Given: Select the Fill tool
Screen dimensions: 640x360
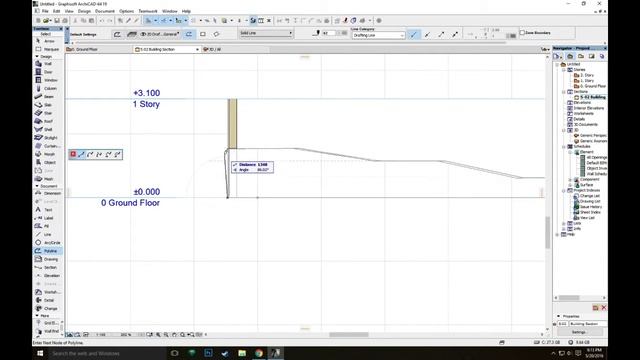Looking at the screenshot, I should (x=48, y=226).
